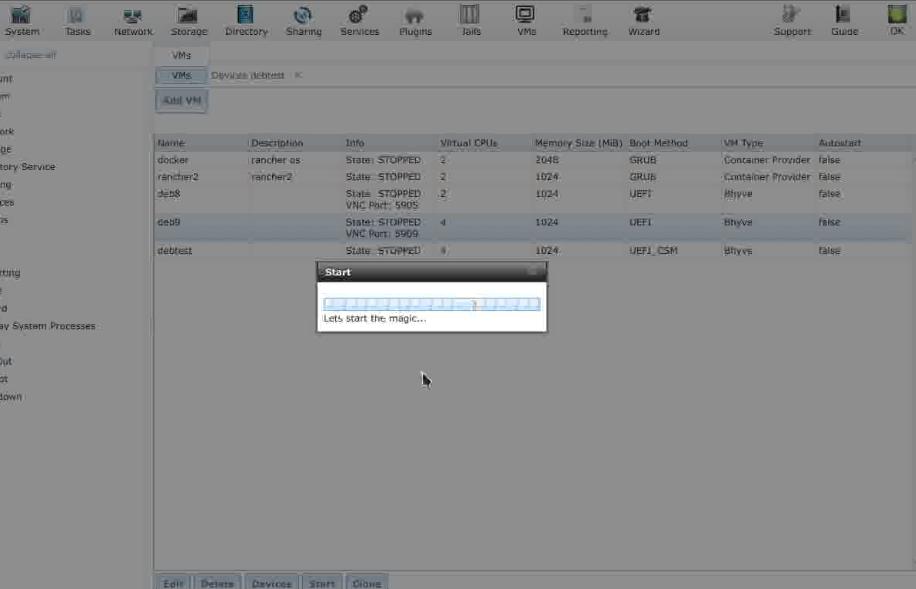Click the Add VM button
This screenshot has width=916, height=589.
click(182, 101)
